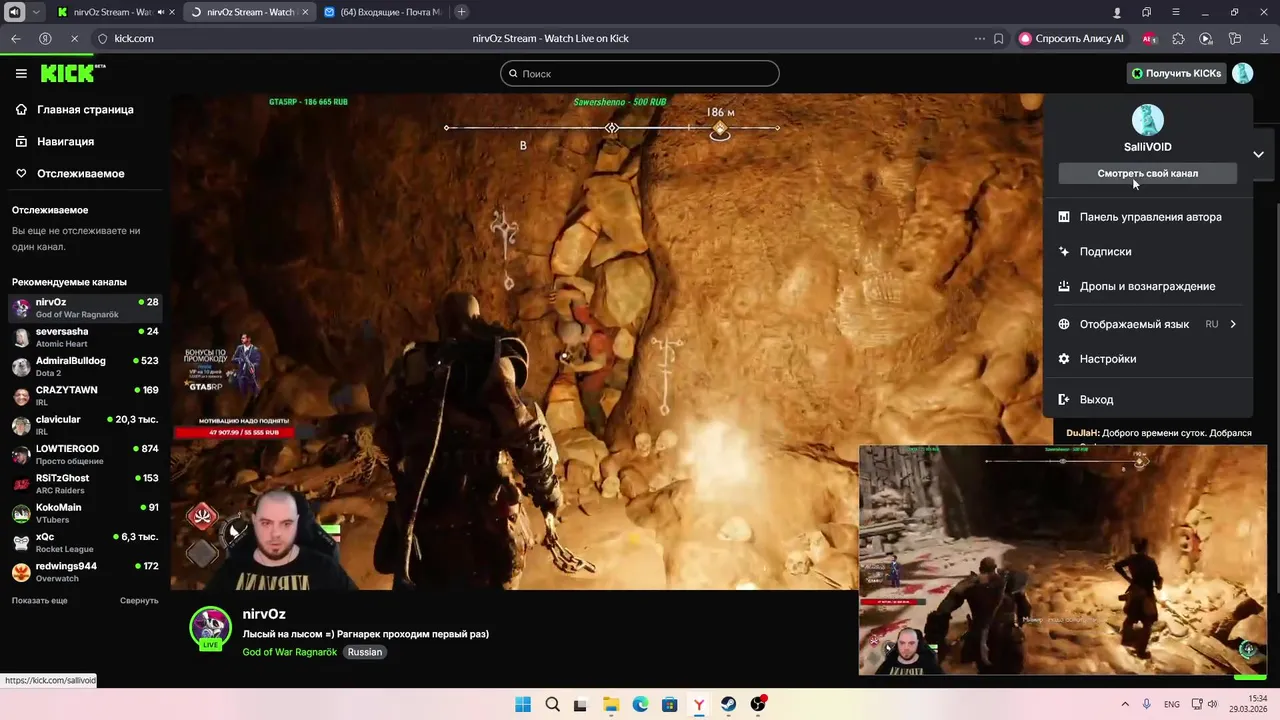Select Выход to log out
The width and height of the screenshot is (1280, 720).
click(x=1147, y=399)
